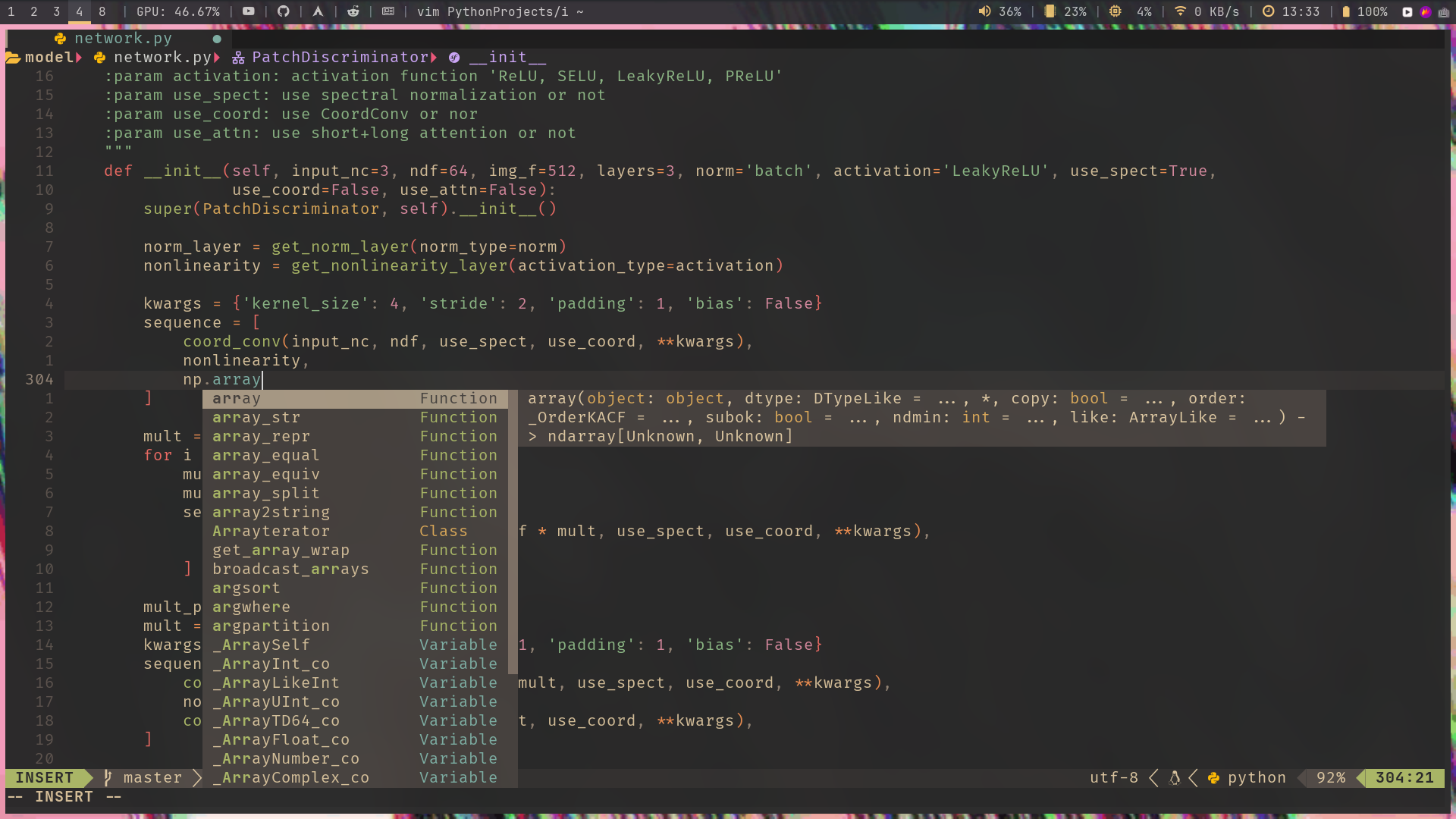Screen dimensions: 1456x819
Task: Click the completion popup scrollbar thumb
Action: 513,531
